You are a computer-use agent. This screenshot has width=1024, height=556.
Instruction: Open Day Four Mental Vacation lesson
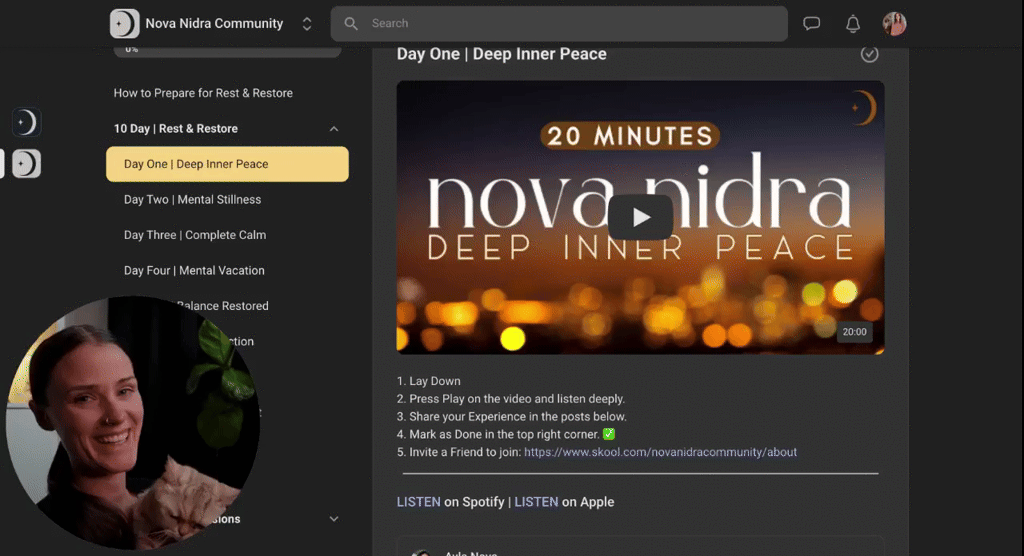194,270
